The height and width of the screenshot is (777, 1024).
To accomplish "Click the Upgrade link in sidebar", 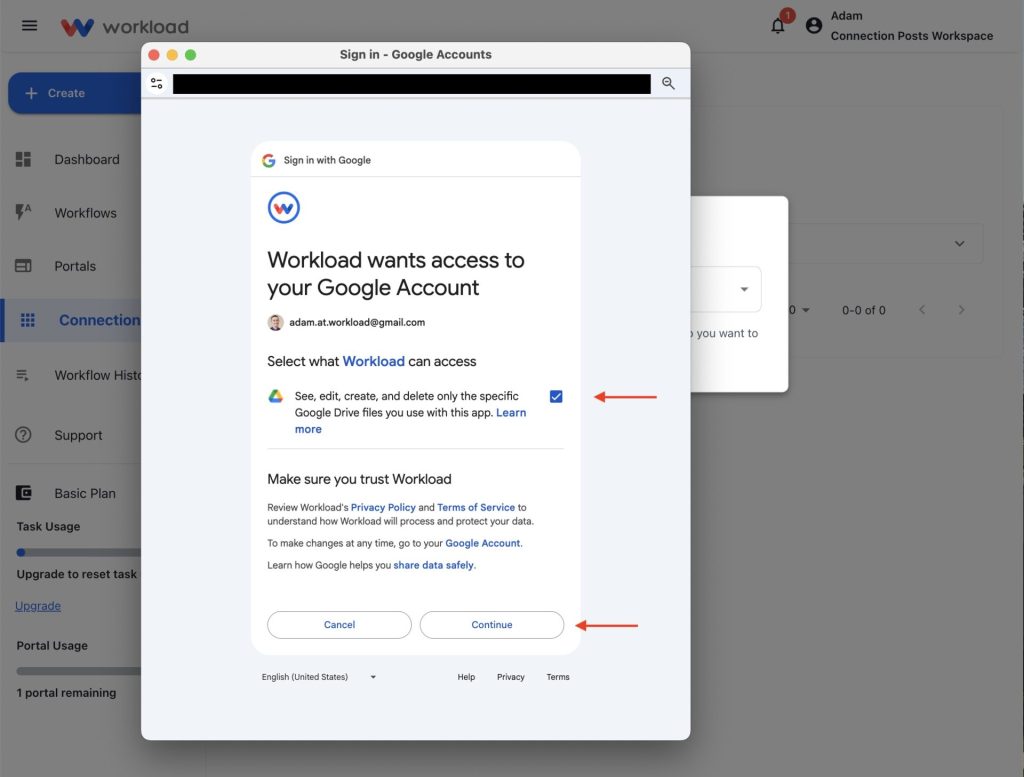I will click(x=38, y=606).
